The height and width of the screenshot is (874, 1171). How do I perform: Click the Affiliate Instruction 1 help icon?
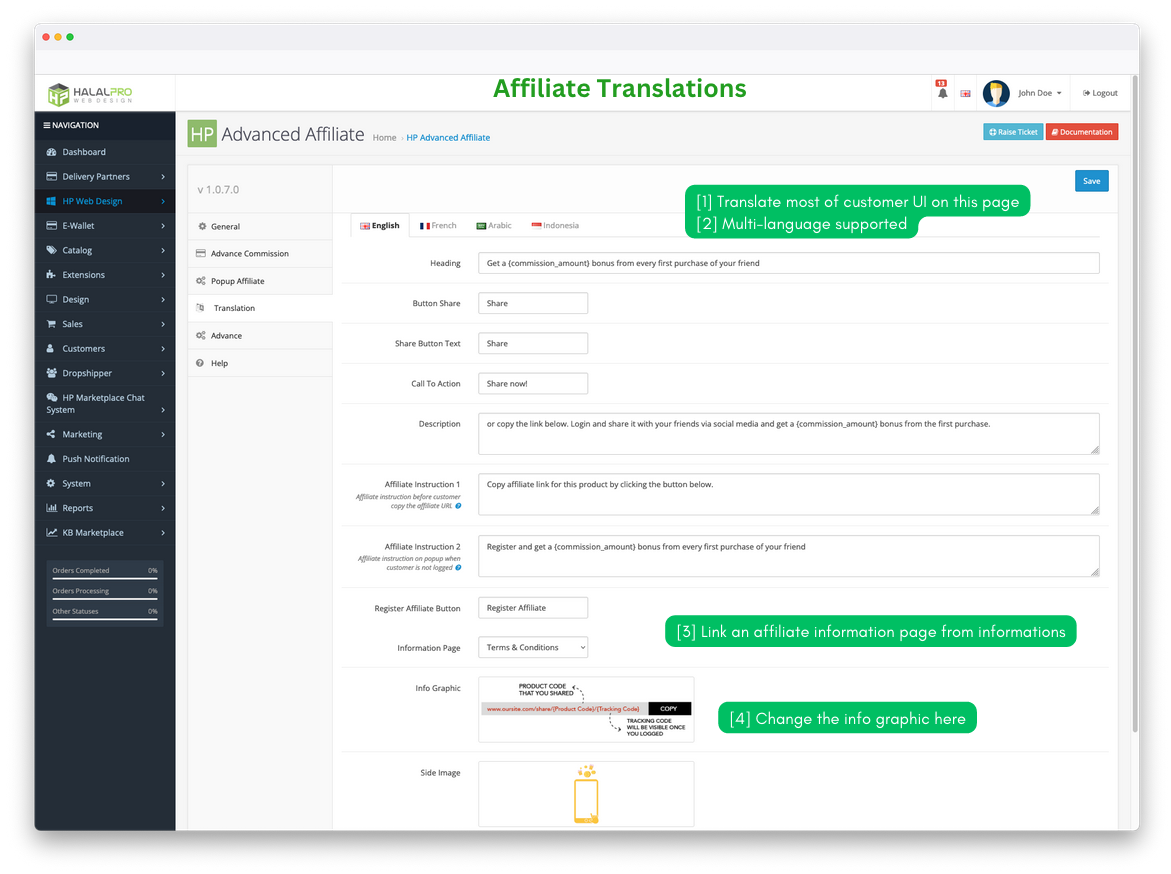click(459, 506)
